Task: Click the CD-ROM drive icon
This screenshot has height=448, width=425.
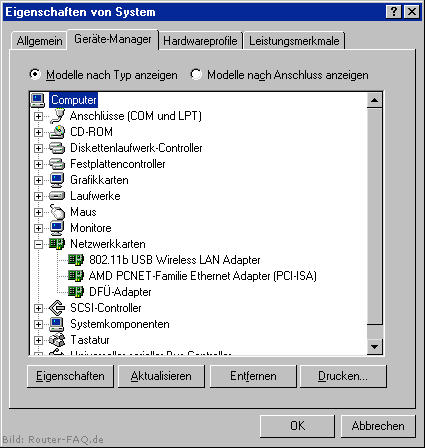Action: tap(57, 132)
